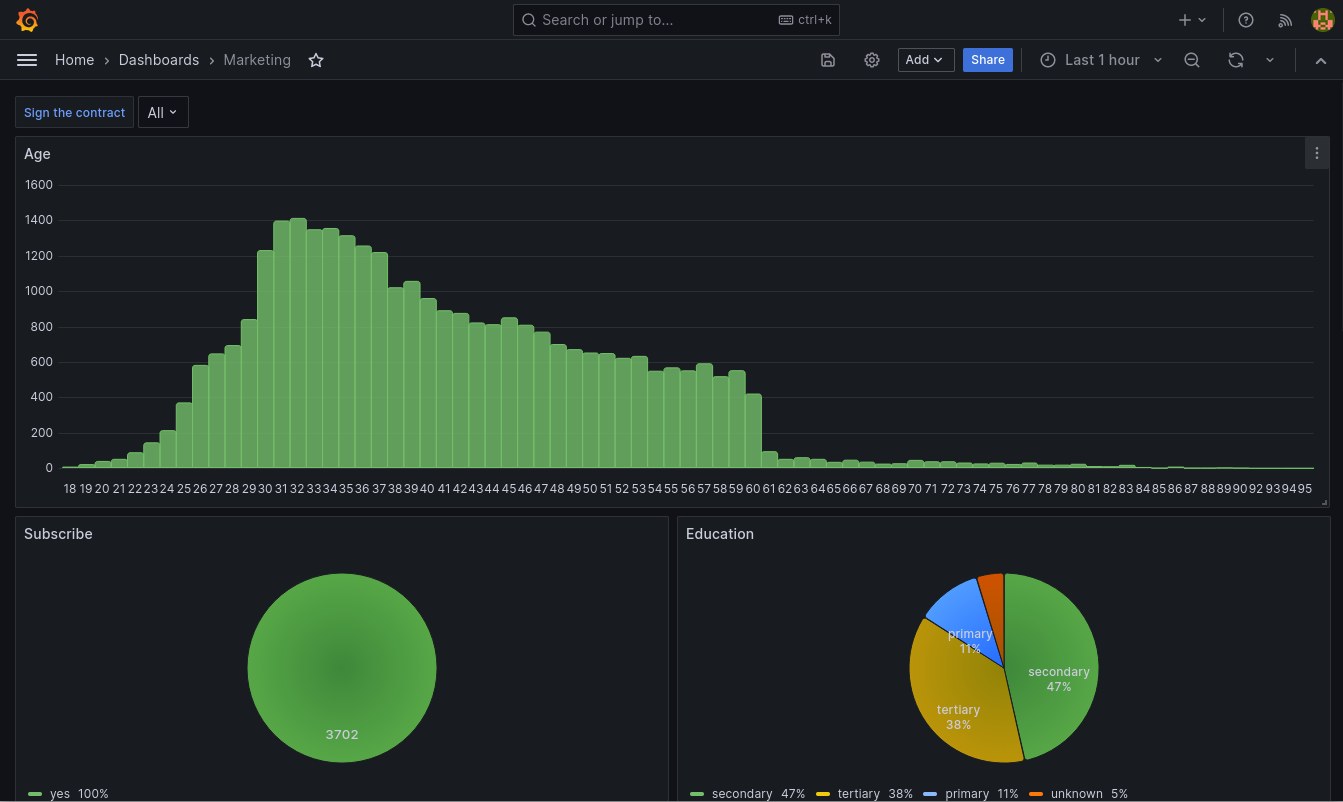The width and height of the screenshot is (1343, 802).
Task: Toggle the 'unknown' series in Education legend
Action: [1077, 793]
